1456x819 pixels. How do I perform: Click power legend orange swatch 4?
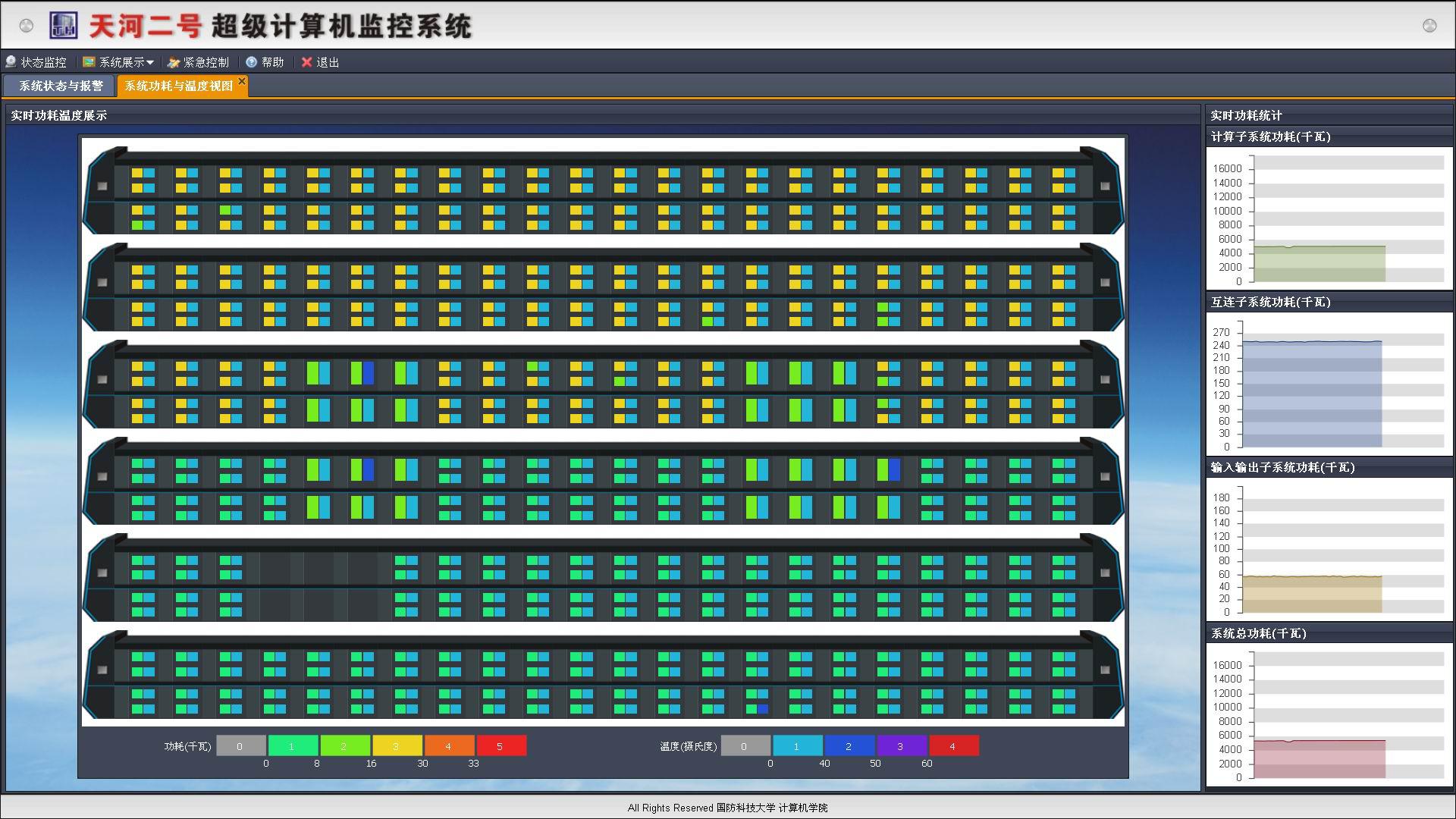(449, 746)
